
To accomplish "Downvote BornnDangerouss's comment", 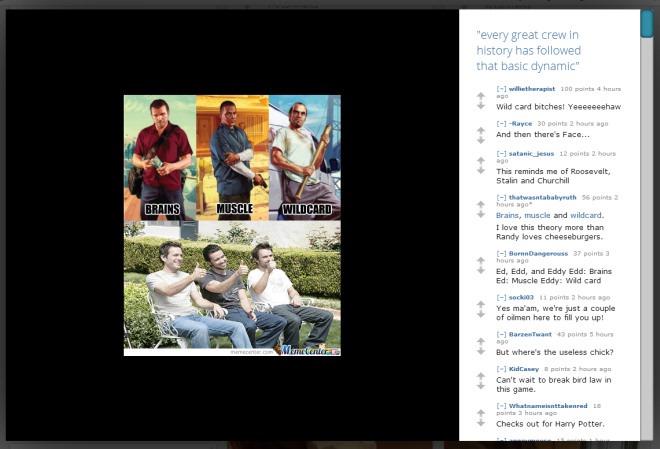I will coord(481,270).
